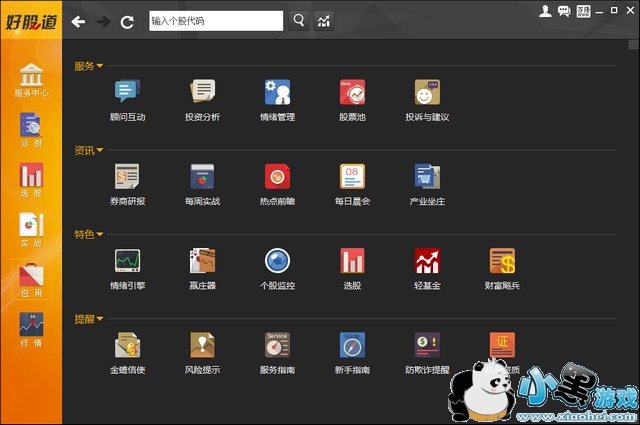Toggle the 特色 section expander
The image size is (640, 425).
(100, 234)
